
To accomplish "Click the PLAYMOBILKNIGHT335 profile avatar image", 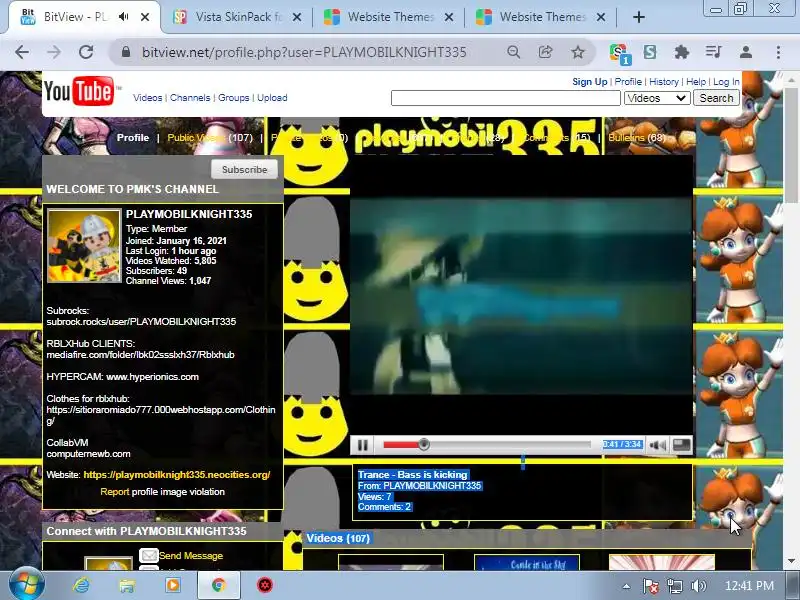I will 84,245.
